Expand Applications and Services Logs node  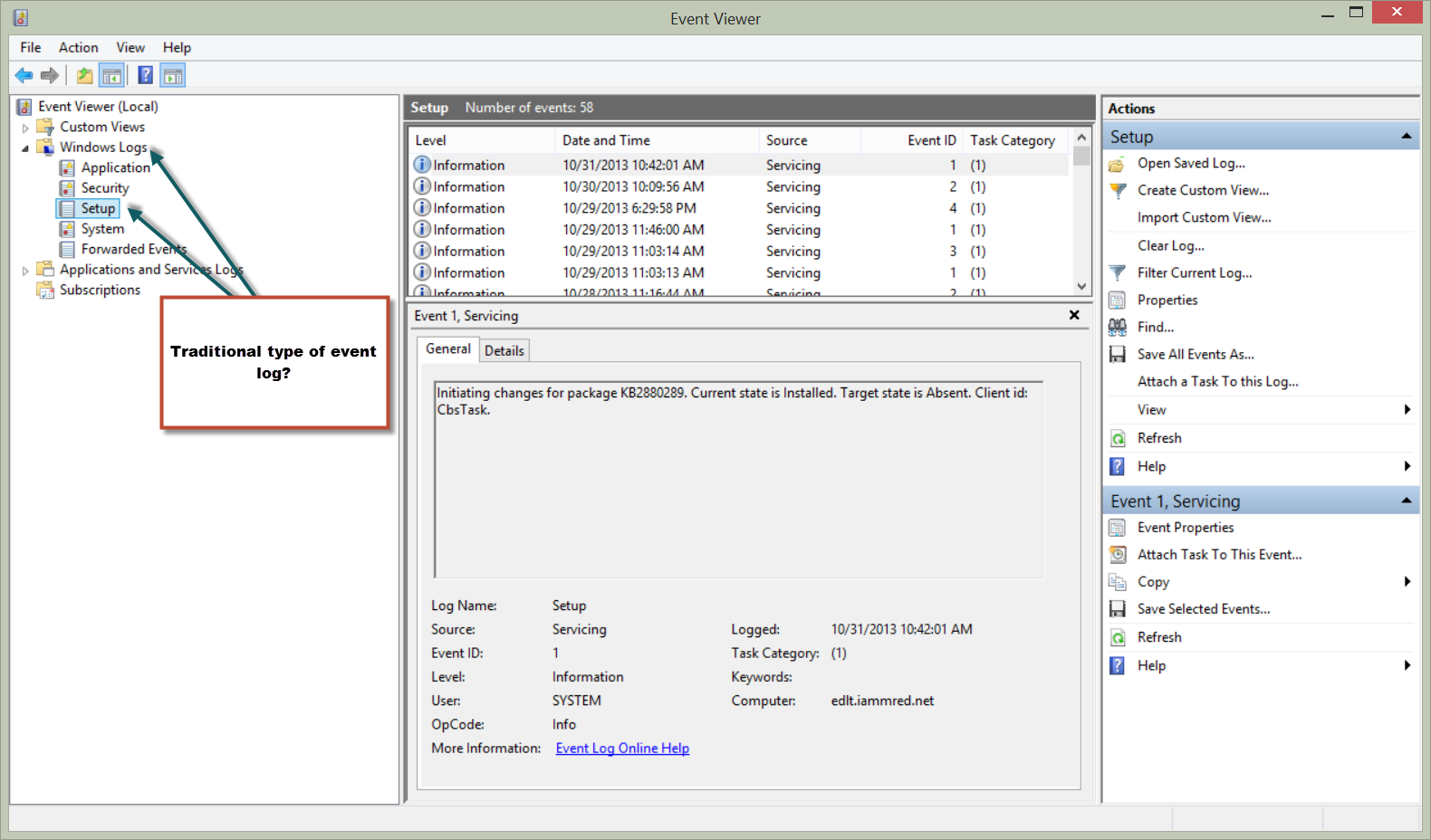tap(25, 271)
